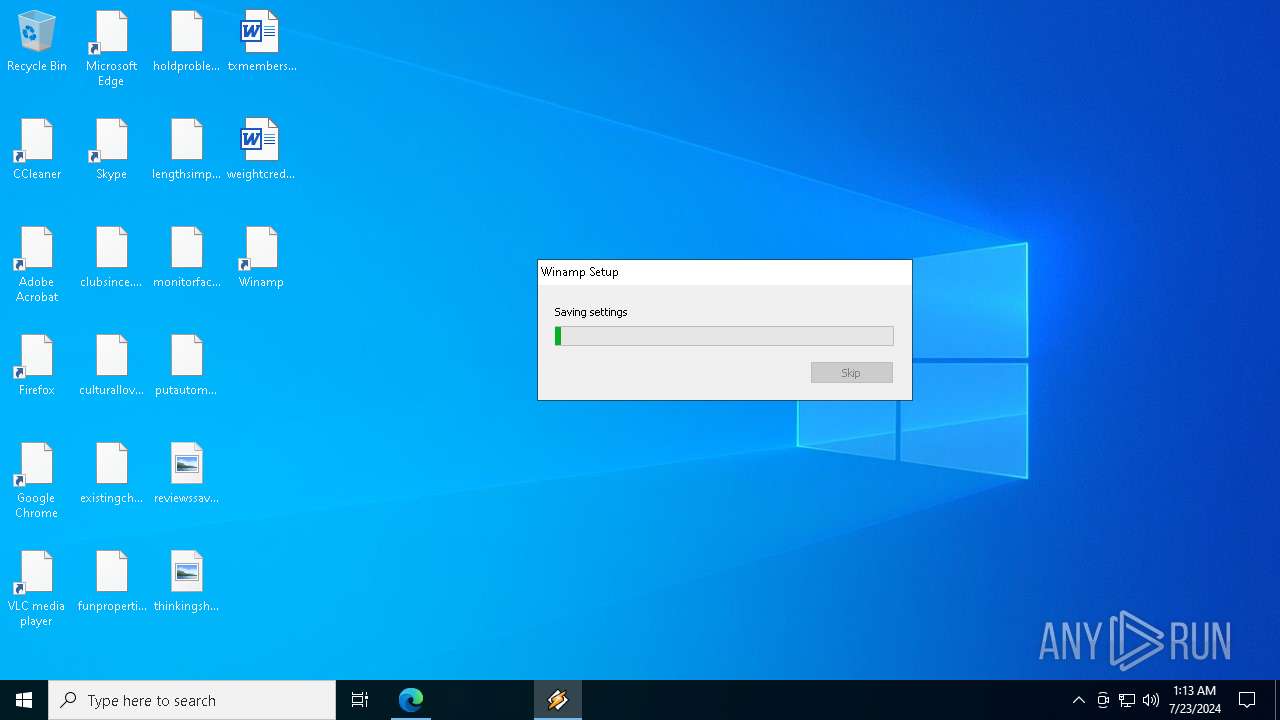Select the putautom... file icon
1280x720 pixels.
point(186,366)
